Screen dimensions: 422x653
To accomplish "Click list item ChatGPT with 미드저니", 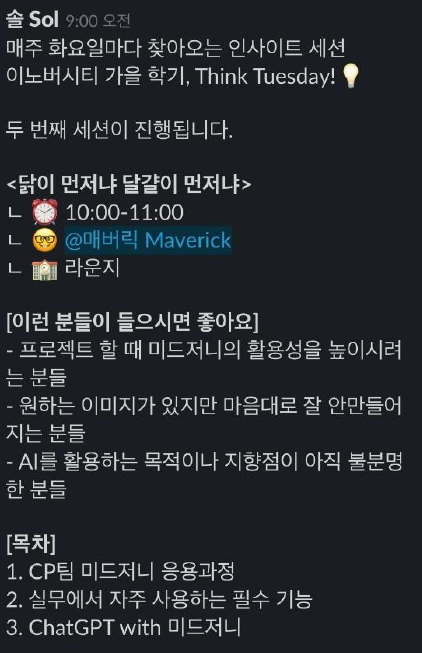I will click(x=124, y=627).
